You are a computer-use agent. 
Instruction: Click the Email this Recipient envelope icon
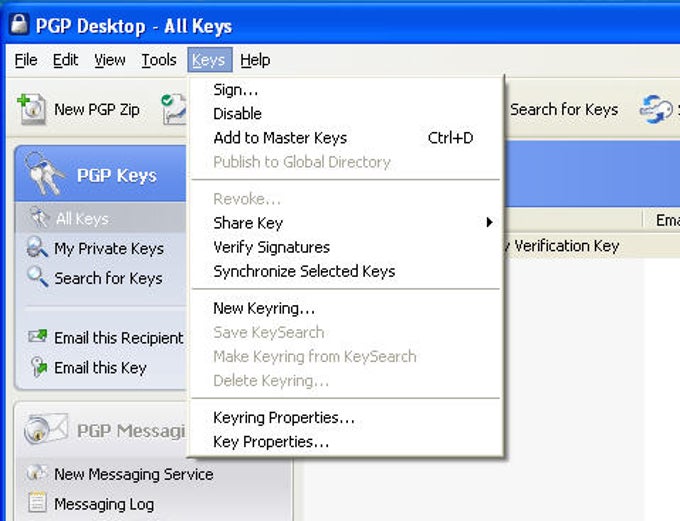pos(37,336)
